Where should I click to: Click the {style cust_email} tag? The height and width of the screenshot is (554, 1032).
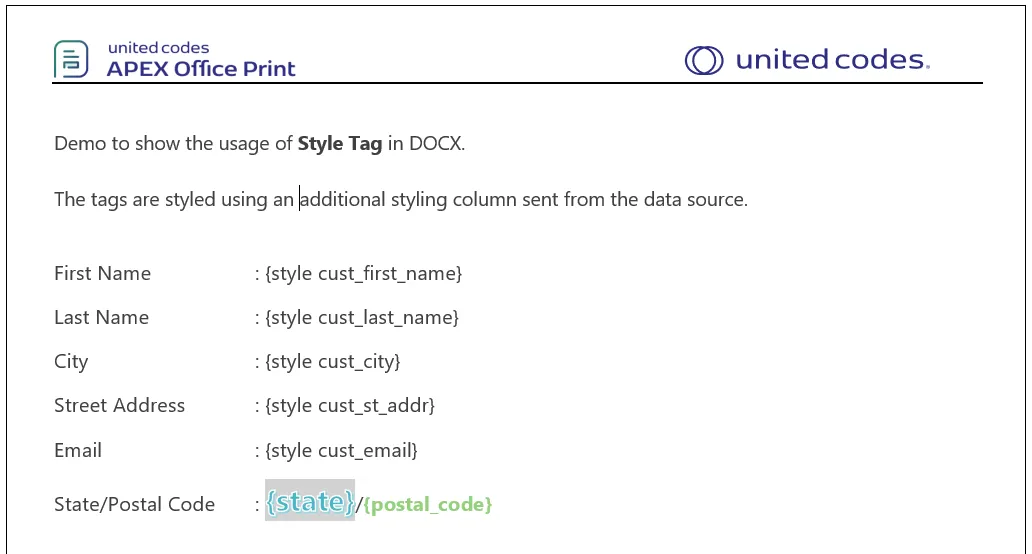pos(341,451)
